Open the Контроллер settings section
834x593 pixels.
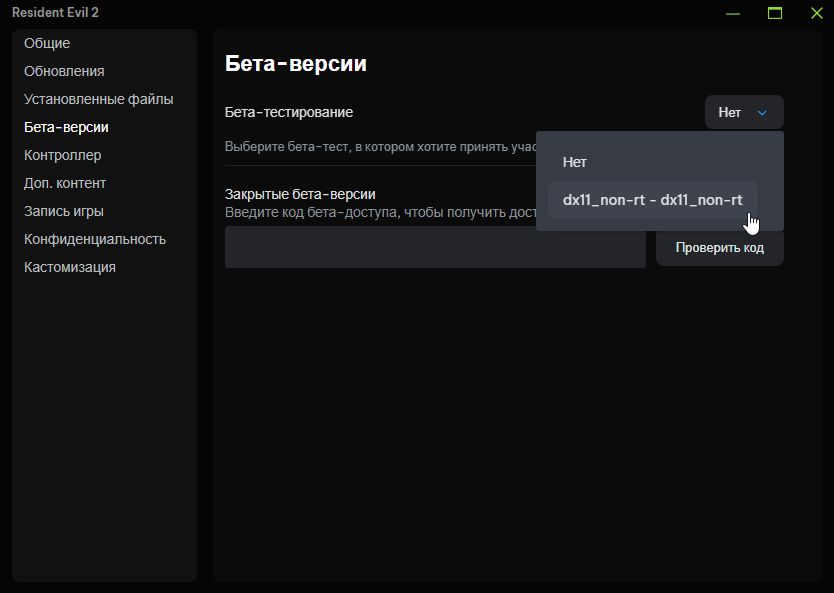pyautogui.click(x=62, y=155)
